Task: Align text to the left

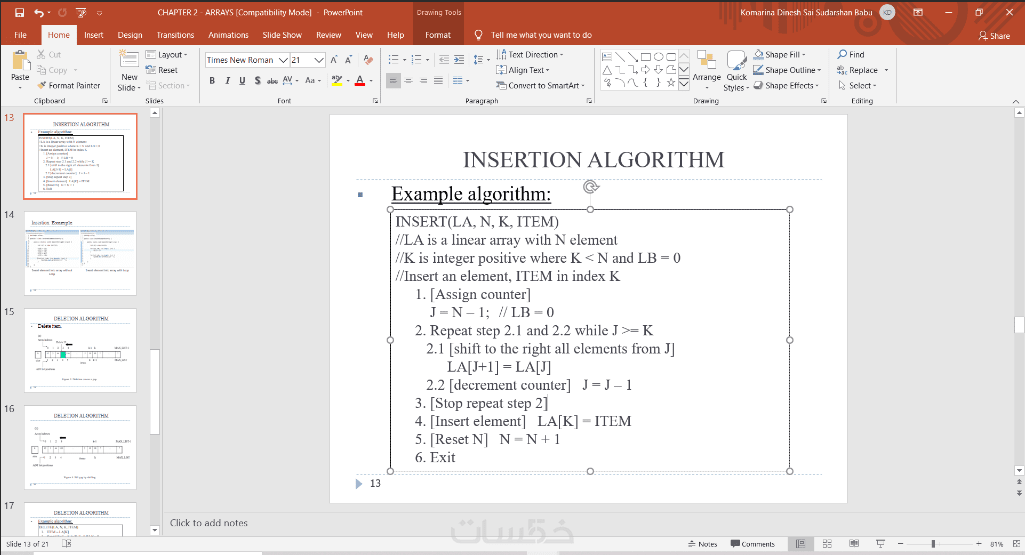Action: [x=393, y=80]
